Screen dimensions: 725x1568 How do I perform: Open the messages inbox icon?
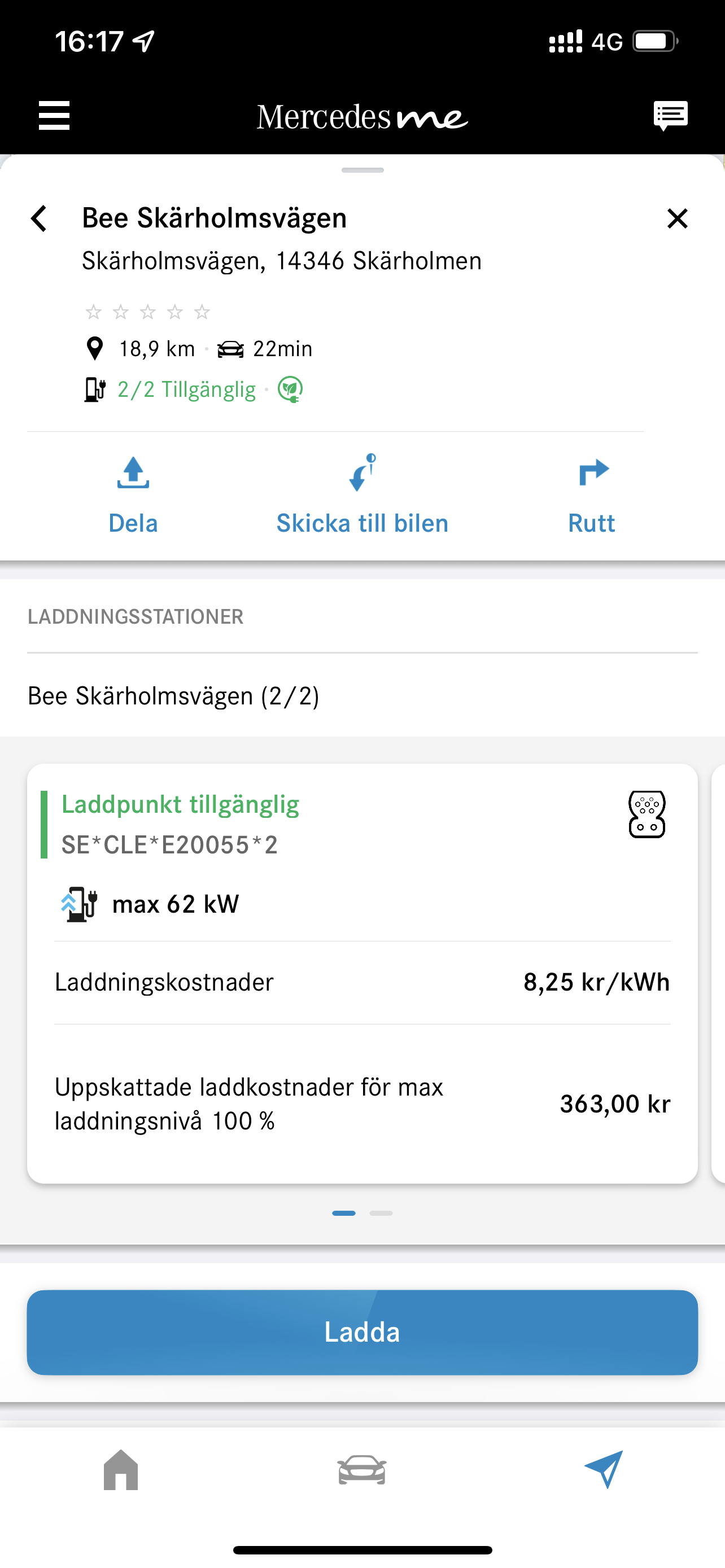(670, 116)
